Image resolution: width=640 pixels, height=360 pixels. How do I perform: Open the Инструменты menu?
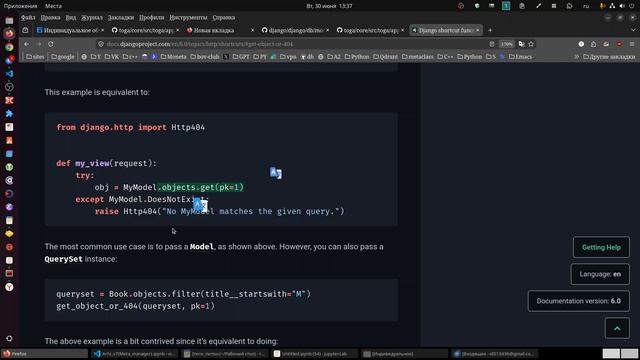188,18
